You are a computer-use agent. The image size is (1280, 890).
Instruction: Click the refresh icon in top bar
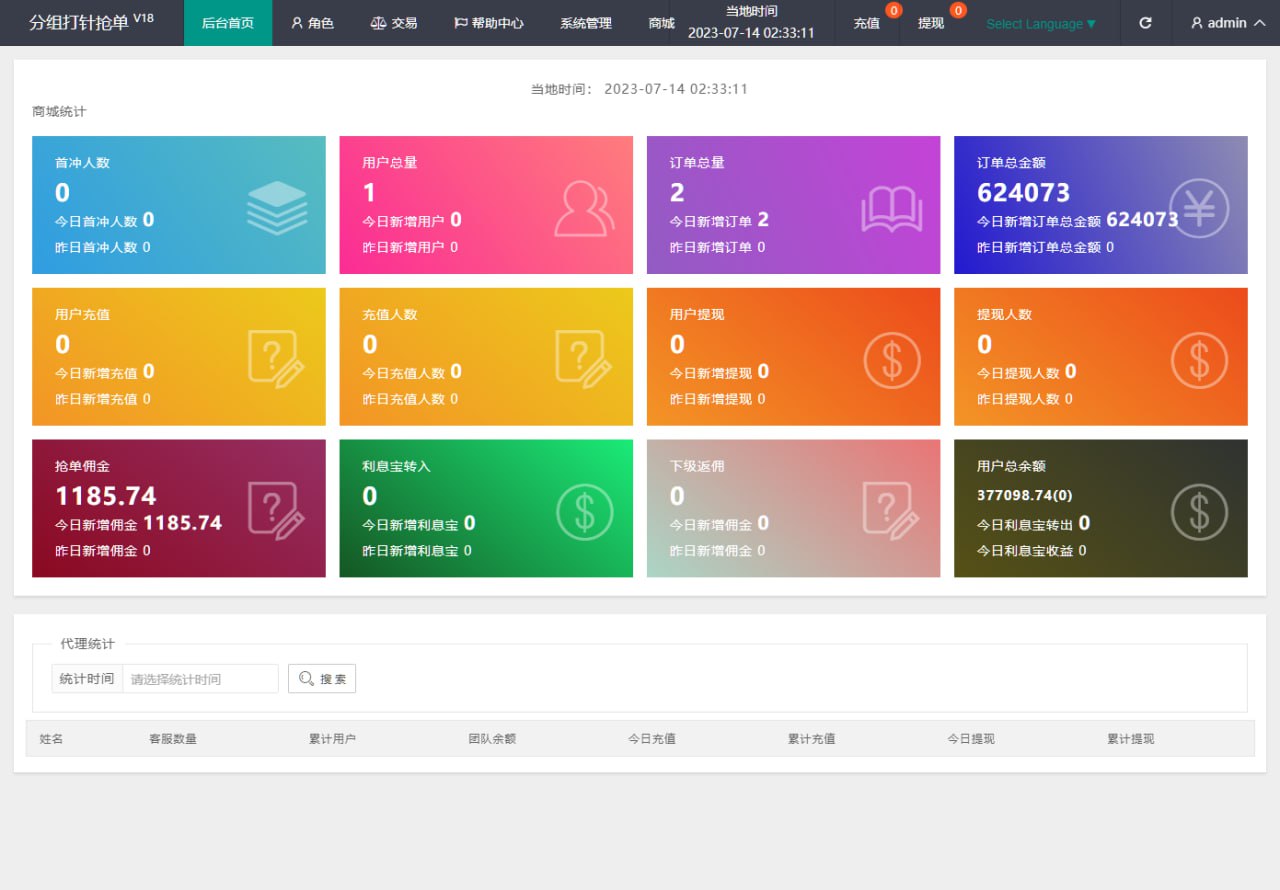pos(1146,23)
